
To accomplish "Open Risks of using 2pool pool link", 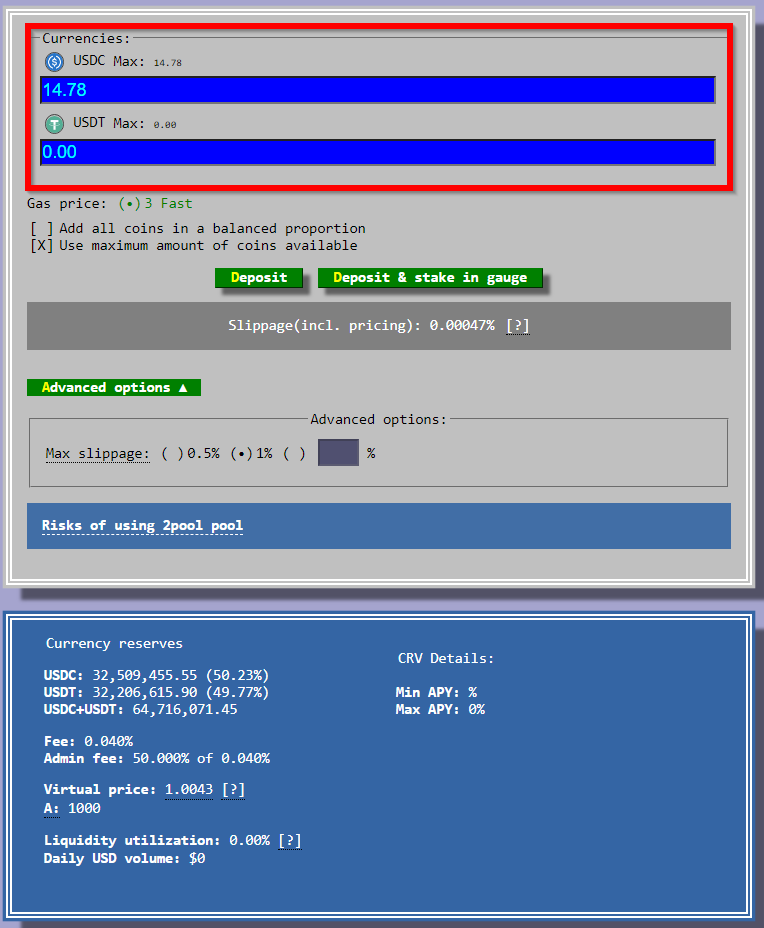I will point(142,526).
